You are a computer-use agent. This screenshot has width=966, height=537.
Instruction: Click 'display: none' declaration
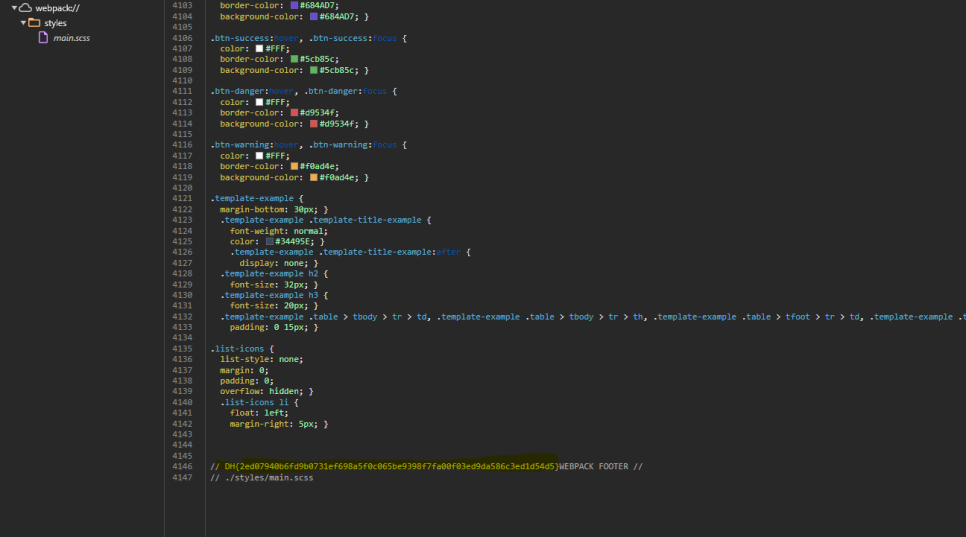click(276, 263)
